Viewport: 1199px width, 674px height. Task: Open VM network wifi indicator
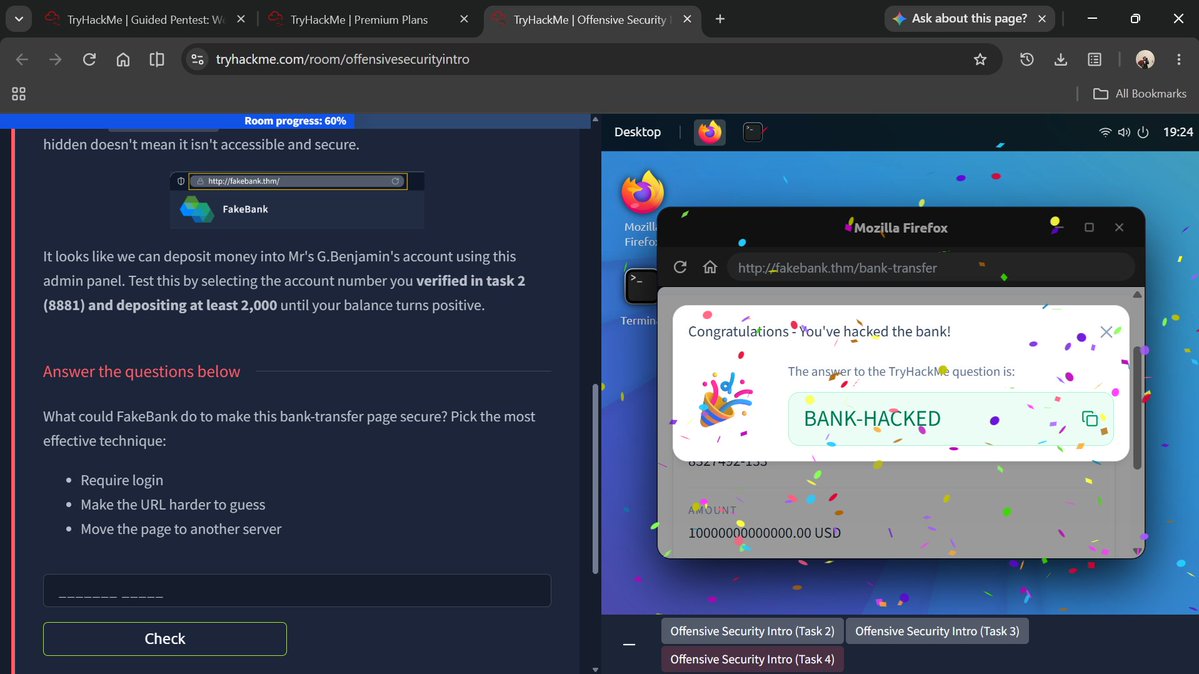1105,132
